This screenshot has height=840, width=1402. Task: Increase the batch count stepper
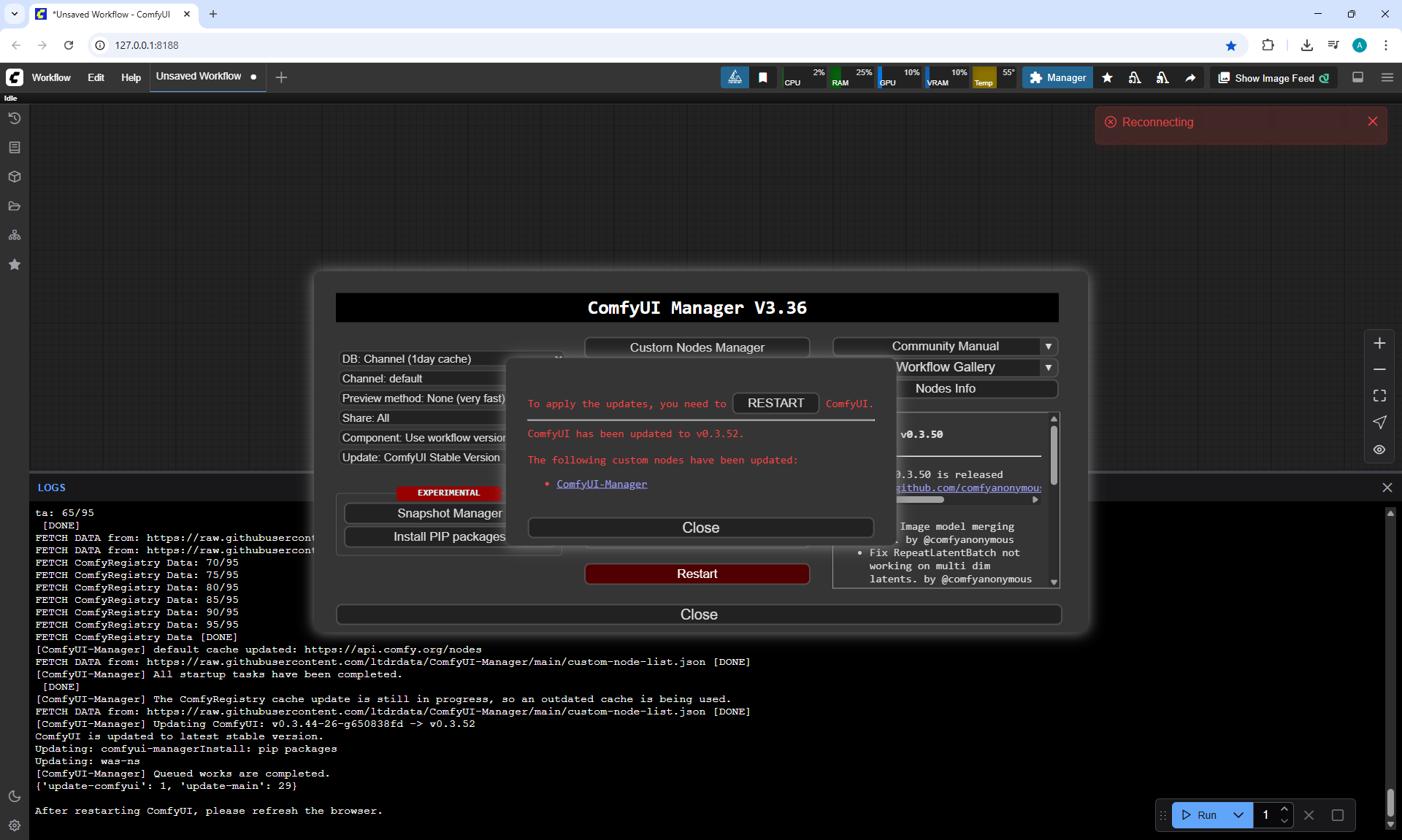(x=1284, y=809)
